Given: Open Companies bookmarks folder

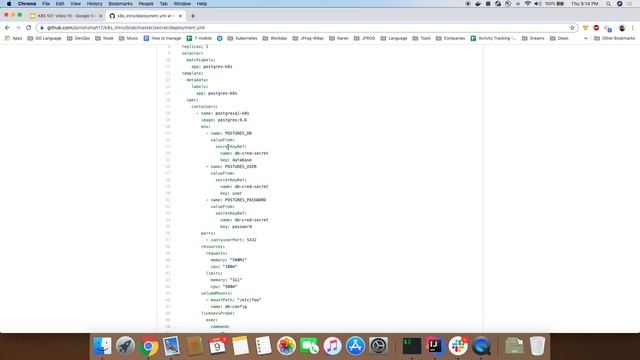Looking at the screenshot, I should [x=451, y=38].
